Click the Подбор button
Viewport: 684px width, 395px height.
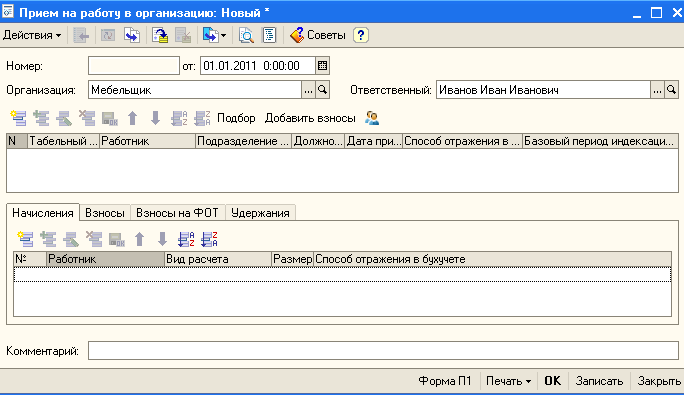pyautogui.click(x=236, y=118)
